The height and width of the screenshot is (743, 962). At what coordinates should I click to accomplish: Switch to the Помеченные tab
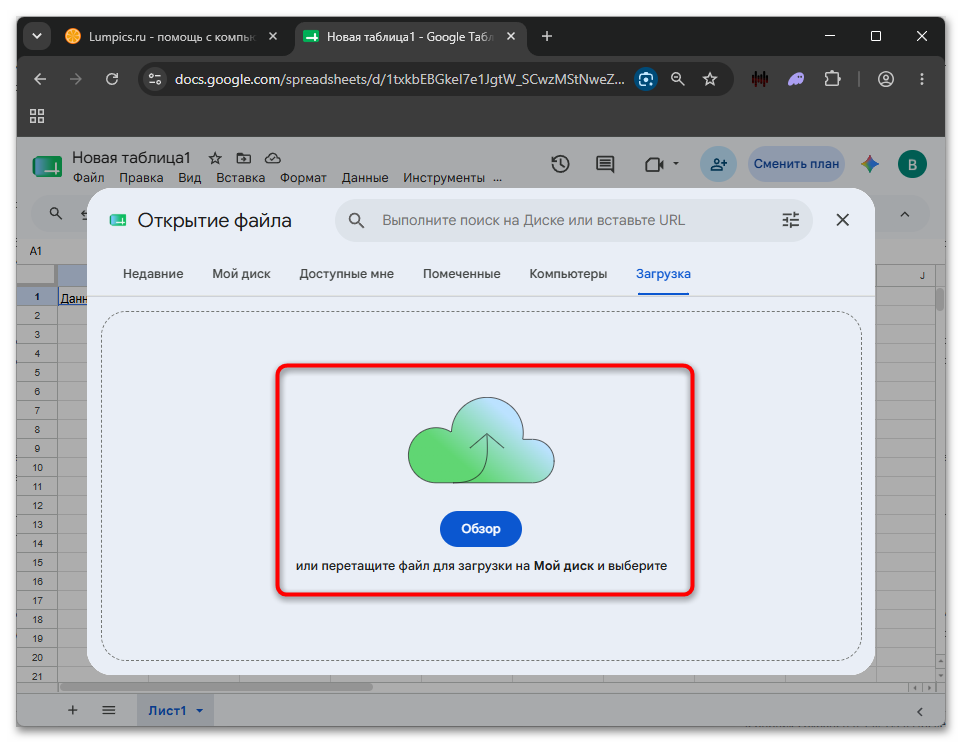coord(461,274)
